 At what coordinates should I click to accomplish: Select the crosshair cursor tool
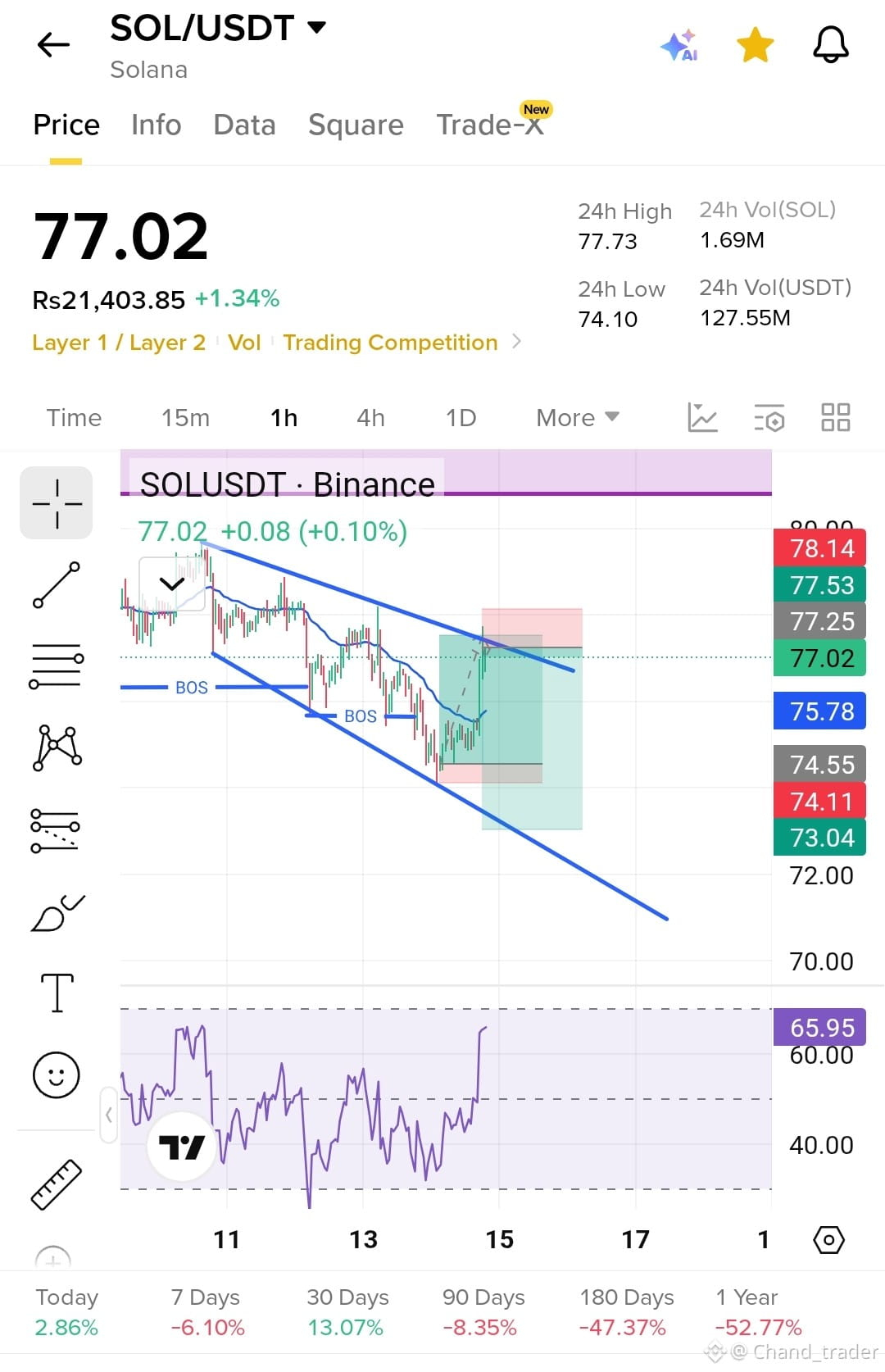tap(57, 503)
